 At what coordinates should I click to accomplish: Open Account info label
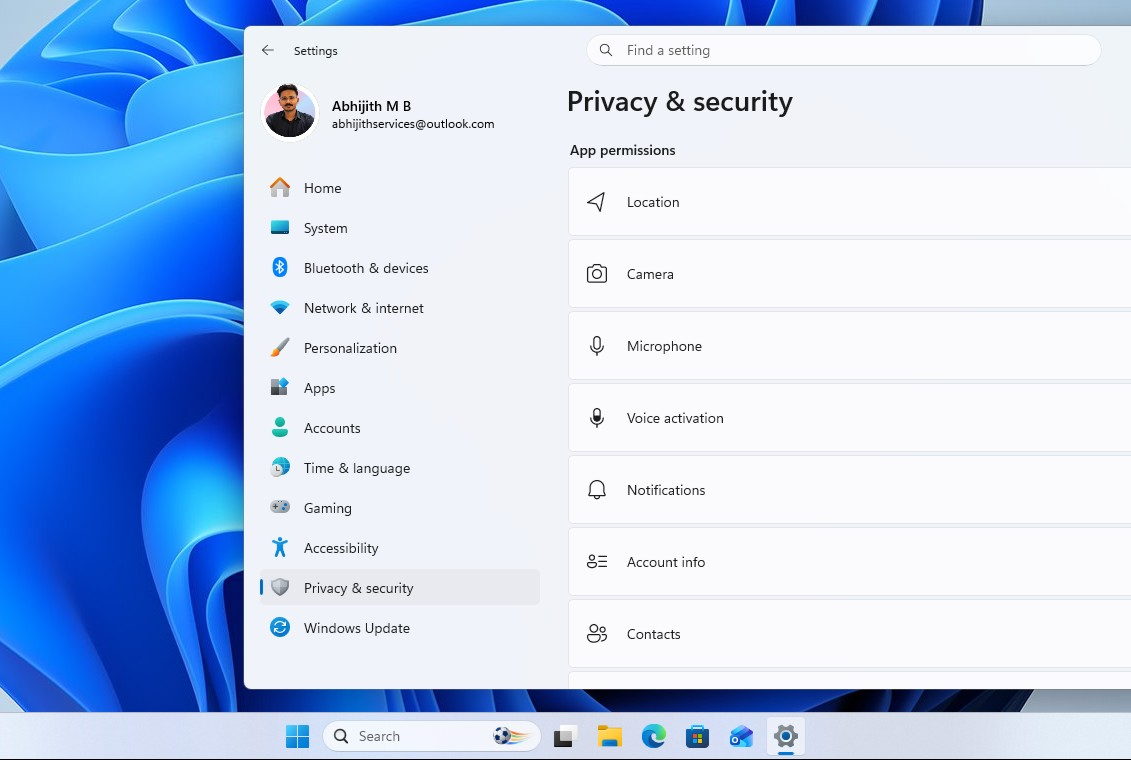[x=666, y=562]
